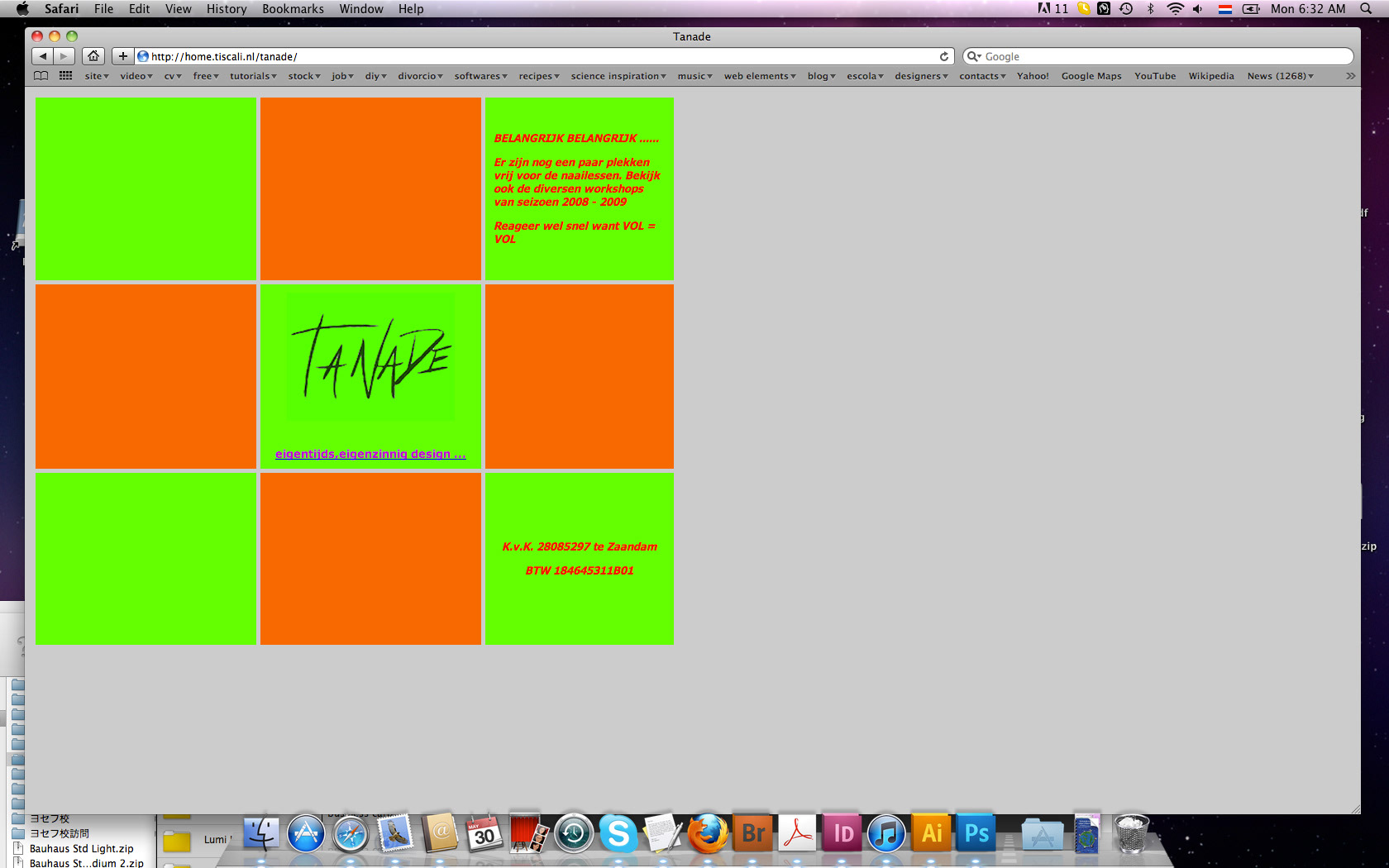Launch App Store from the Dock
The width and height of the screenshot is (1389, 868).
point(306,833)
